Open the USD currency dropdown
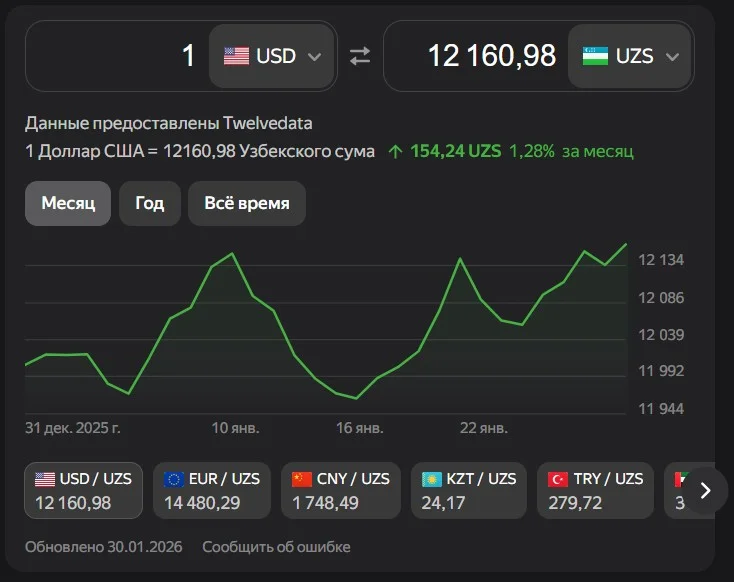Screen dimensions: 734x582 [x=272, y=56]
